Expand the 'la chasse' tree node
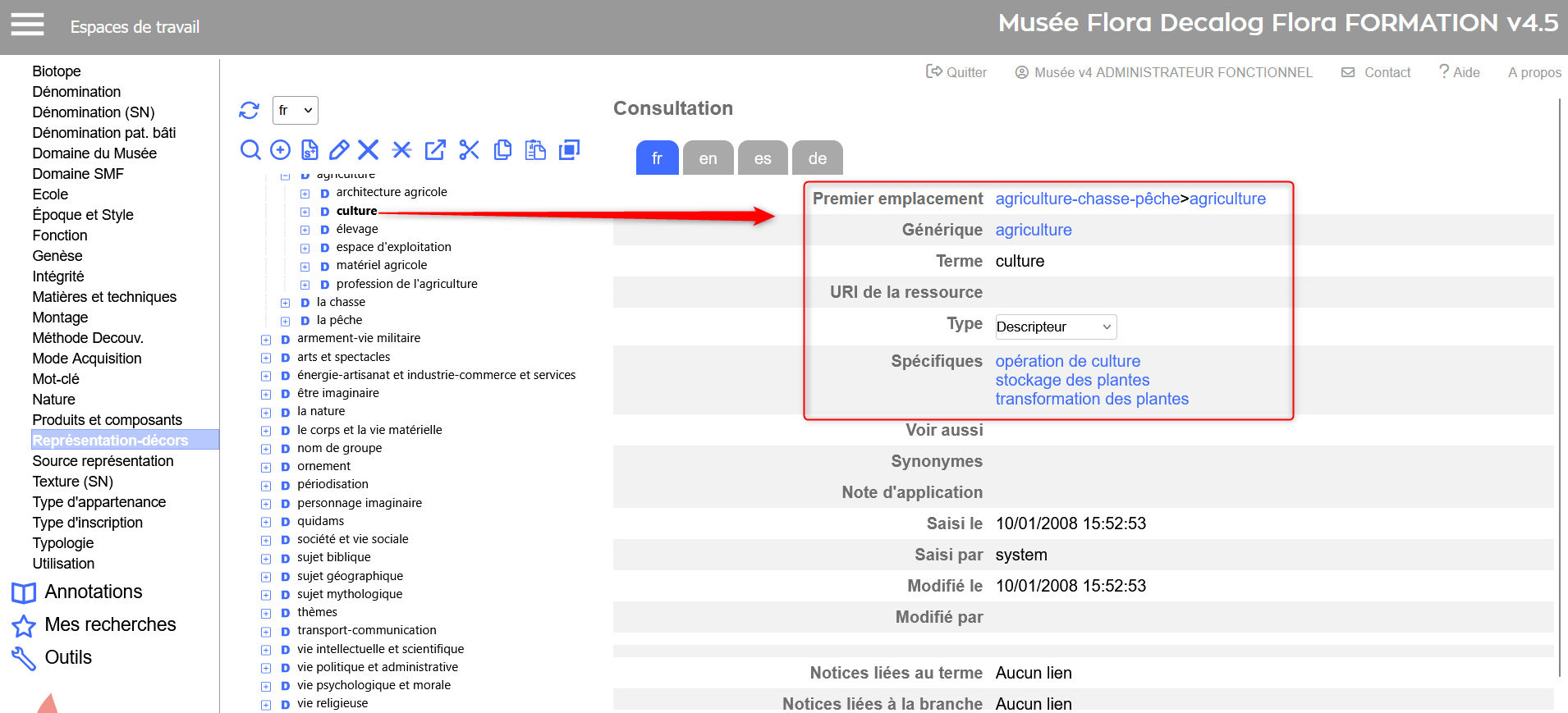The height and width of the screenshot is (713, 1568). [x=285, y=303]
